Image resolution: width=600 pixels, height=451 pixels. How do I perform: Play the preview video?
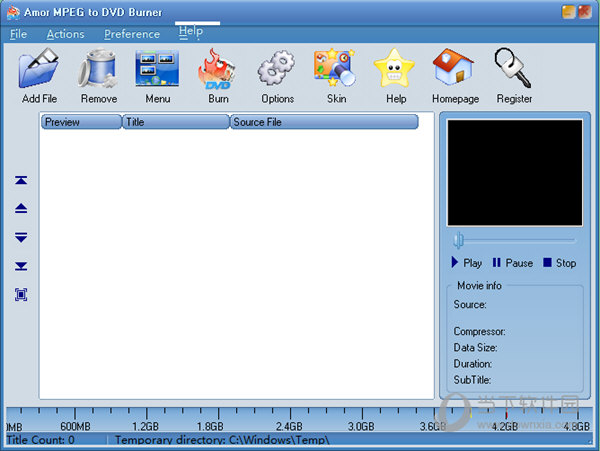pyautogui.click(x=466, y=263)
